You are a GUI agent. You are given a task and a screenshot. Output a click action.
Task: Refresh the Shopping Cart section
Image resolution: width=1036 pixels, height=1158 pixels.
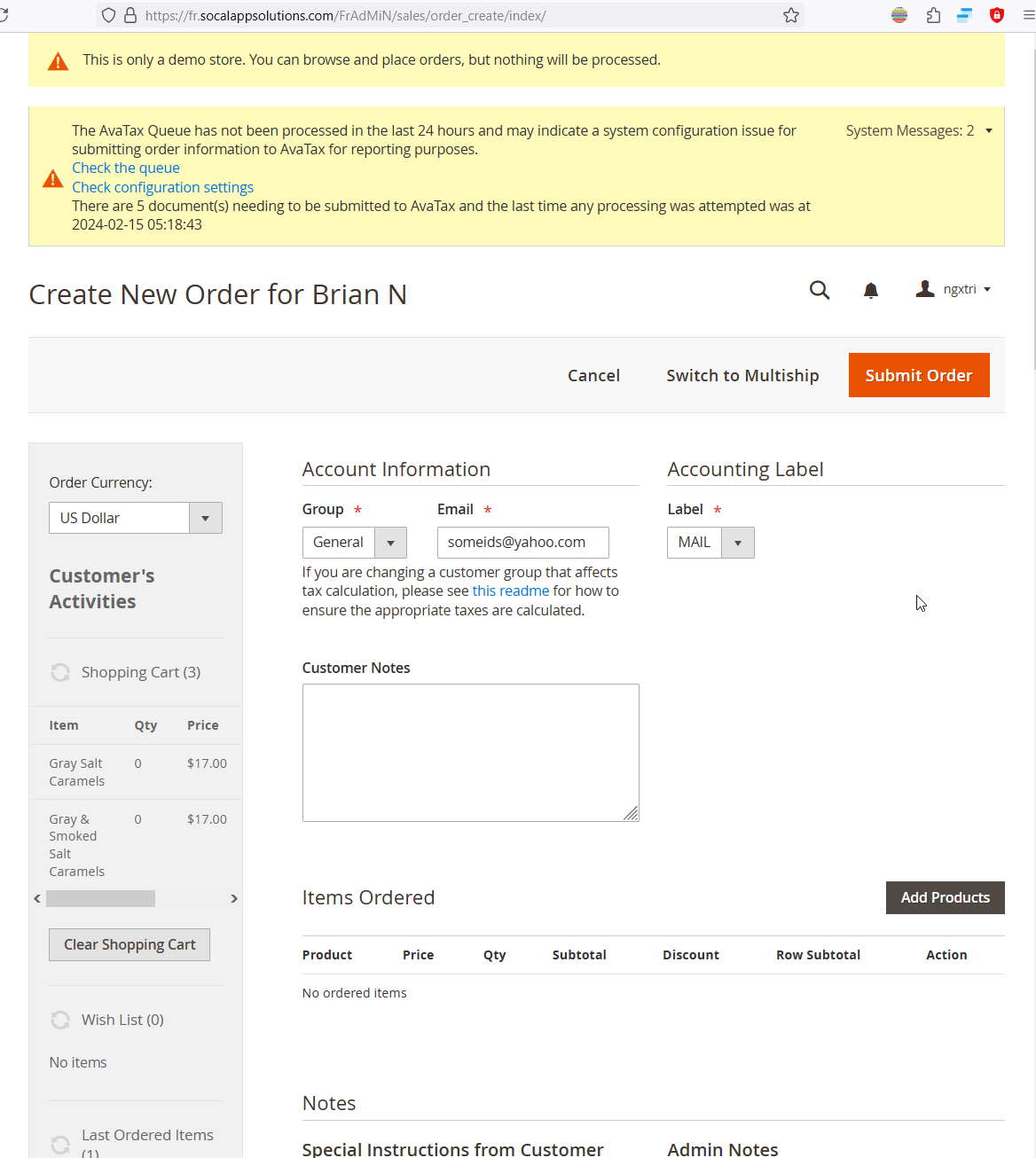tap(60, 673)
